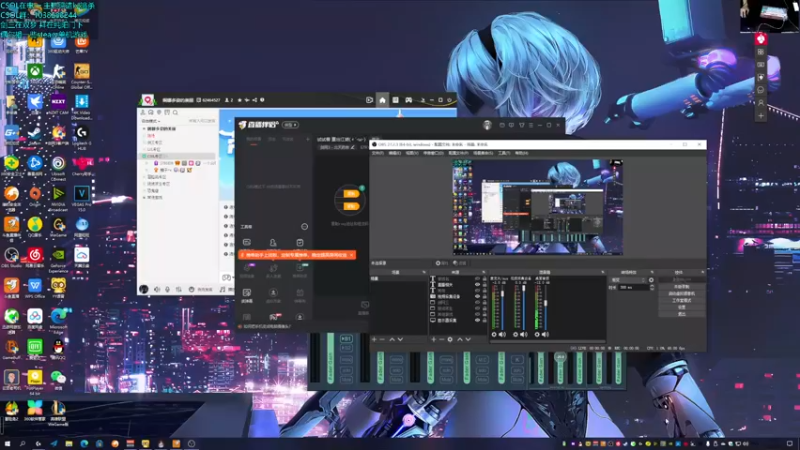Open the Xbox desktop shortcut

(35, 74)
